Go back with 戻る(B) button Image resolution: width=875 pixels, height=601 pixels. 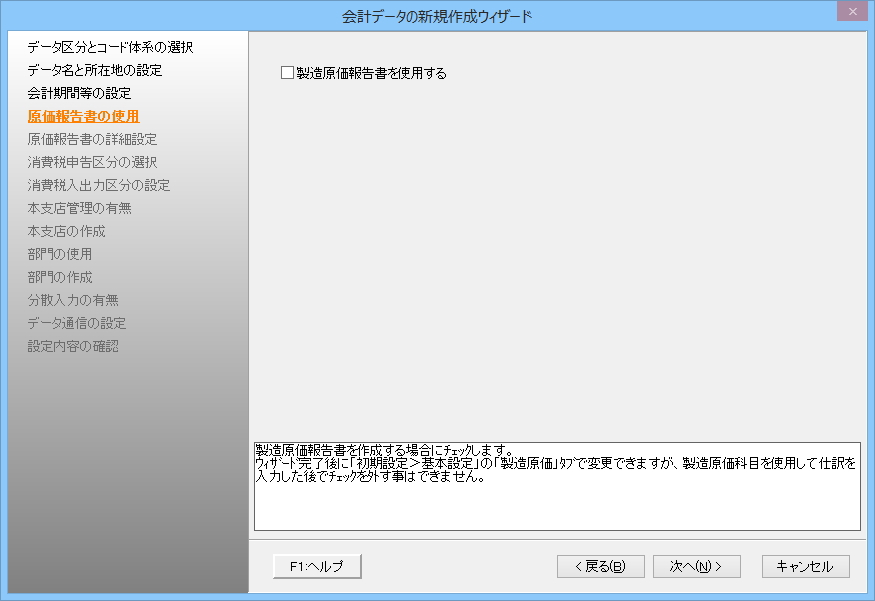(601, 566)
